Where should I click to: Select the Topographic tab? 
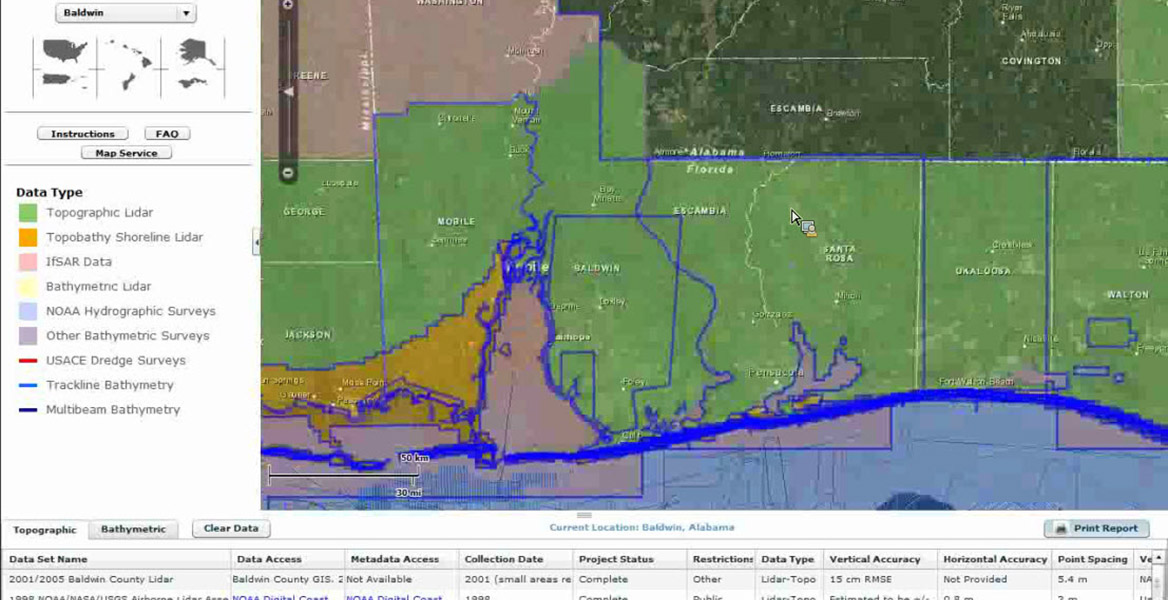[x=44, y=530]
